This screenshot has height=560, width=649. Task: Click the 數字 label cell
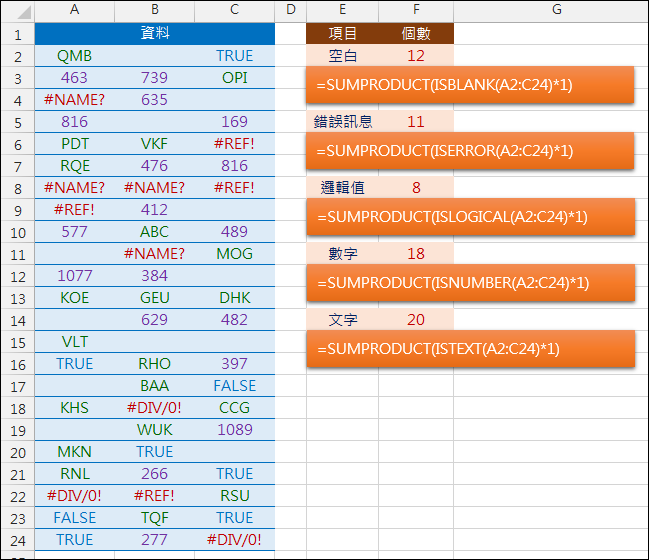pos(342,254)
